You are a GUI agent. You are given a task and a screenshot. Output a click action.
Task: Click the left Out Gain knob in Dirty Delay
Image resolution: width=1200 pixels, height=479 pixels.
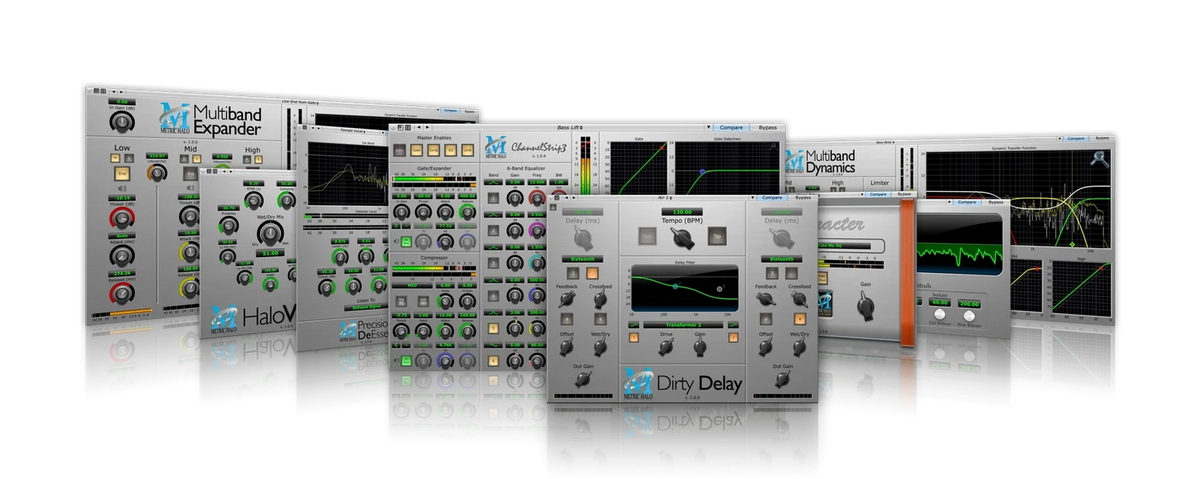coord(582,381)
